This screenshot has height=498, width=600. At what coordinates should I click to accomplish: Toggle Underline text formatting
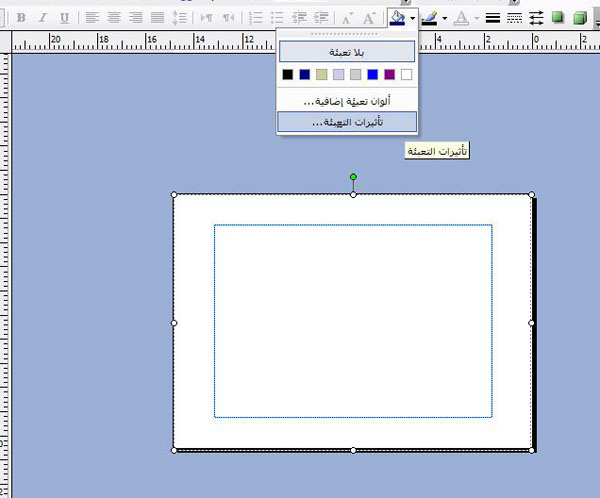[x=63, y=18]
